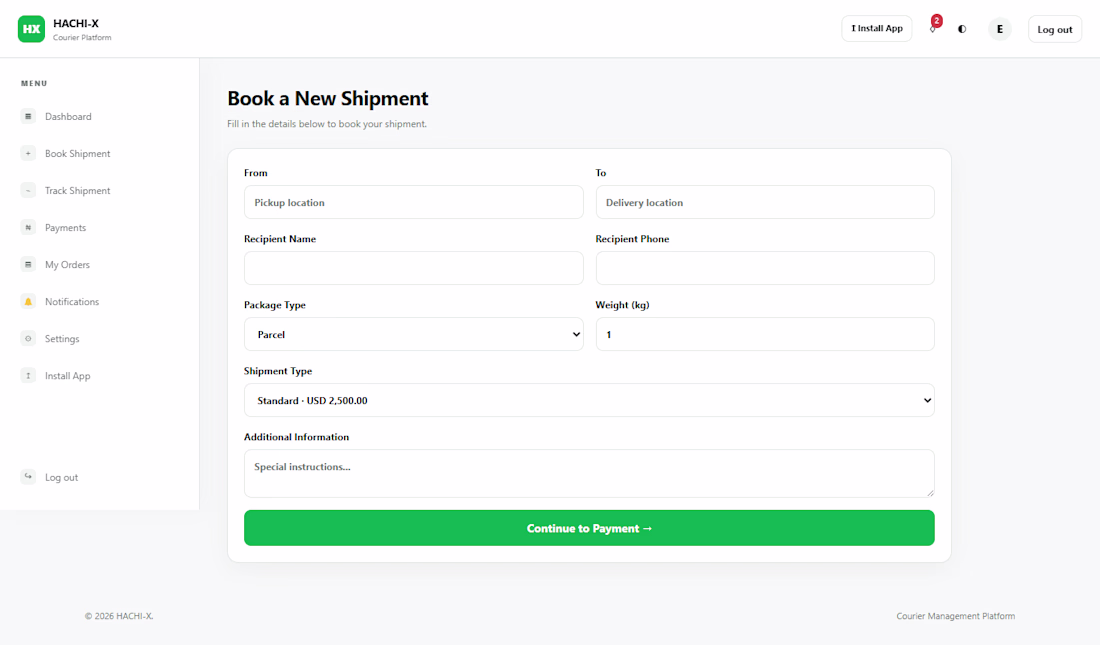Click Install App in the sidebar menu
The height and width of the screenshot is (645, 1100).
tap(67, 376)
